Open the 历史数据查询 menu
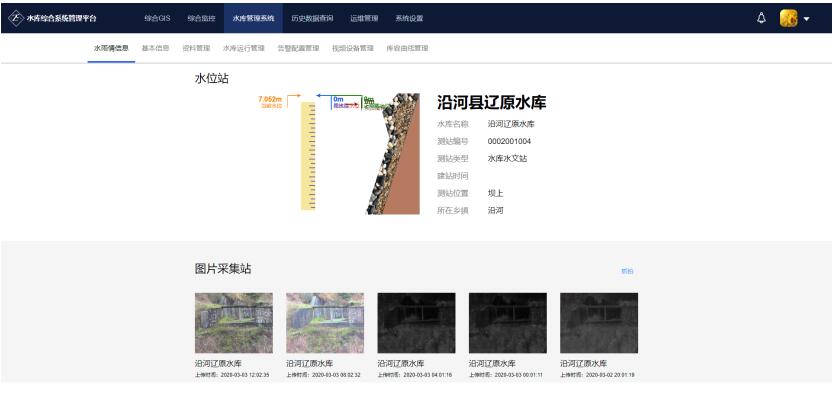 [312, 18]
